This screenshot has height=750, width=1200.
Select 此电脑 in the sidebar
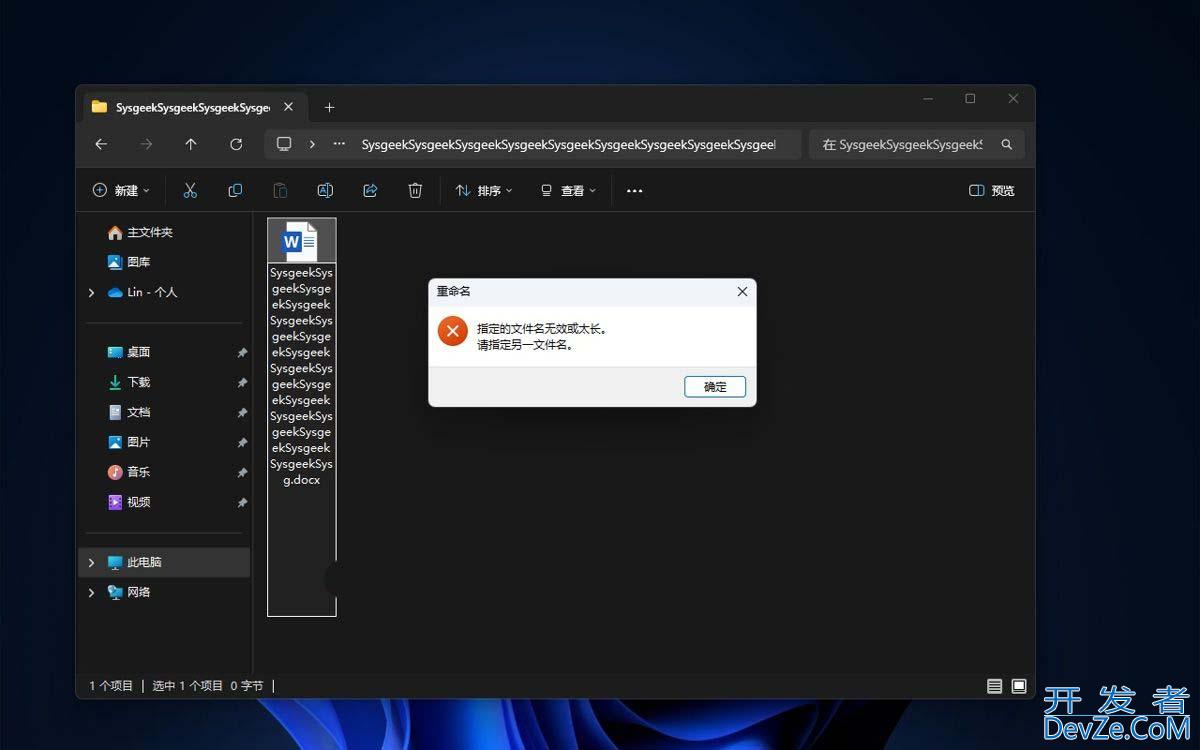164,562
